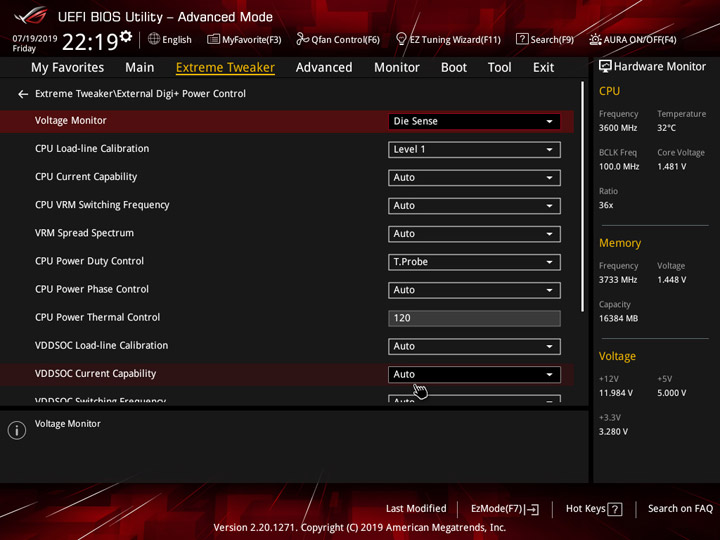This screenshot has width=720, height=540.
Task: Select CPU Power Duty Control label
Action: [90, 261]
